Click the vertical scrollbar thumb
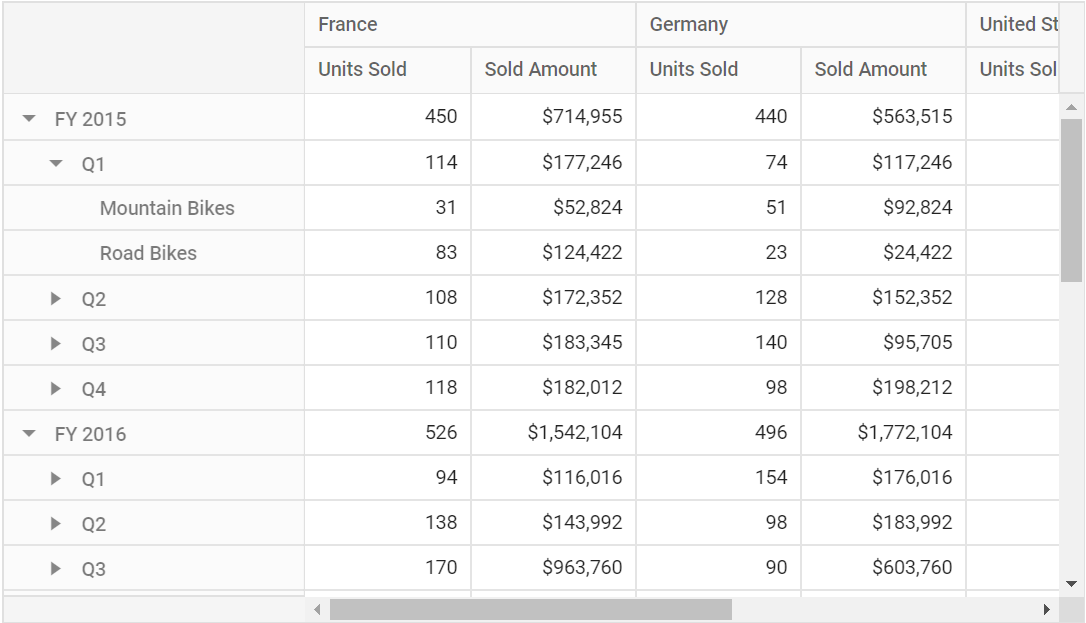The height and width of the screenshot is (623, 1086). coord(1071,200)
